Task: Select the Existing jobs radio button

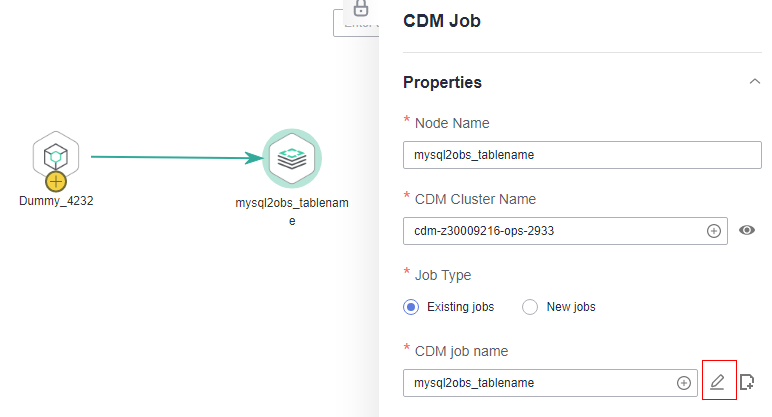Action: [x=411, y=307]
